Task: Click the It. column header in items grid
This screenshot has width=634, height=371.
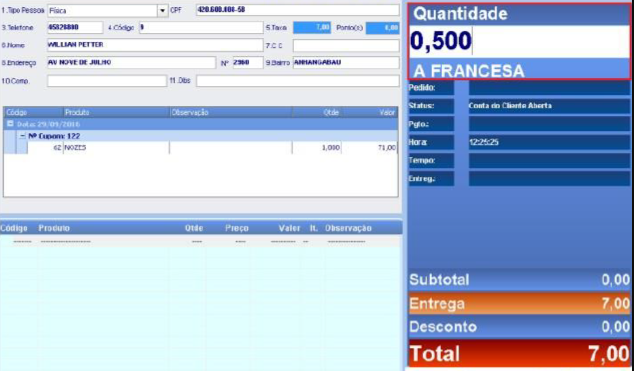Action: 313,228
